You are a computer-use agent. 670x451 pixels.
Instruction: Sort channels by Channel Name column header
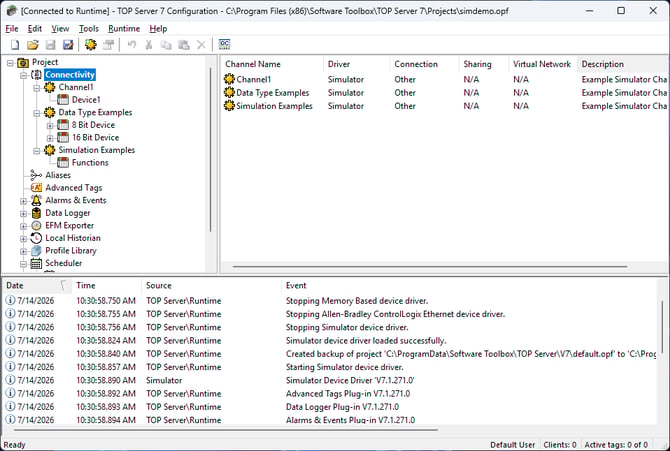[273, 64]
